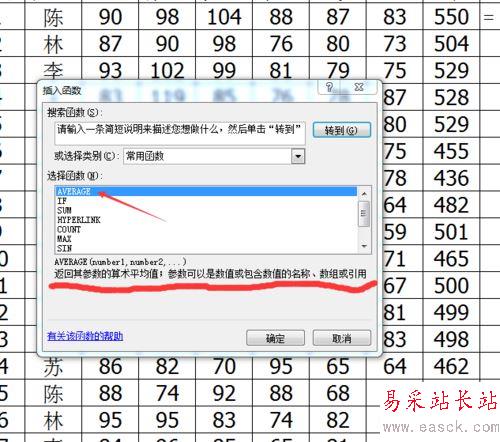Image resolution: width=500 pixels, height=442 pixels.
Task: Select the cell with total 504
Action: [451, 43]
